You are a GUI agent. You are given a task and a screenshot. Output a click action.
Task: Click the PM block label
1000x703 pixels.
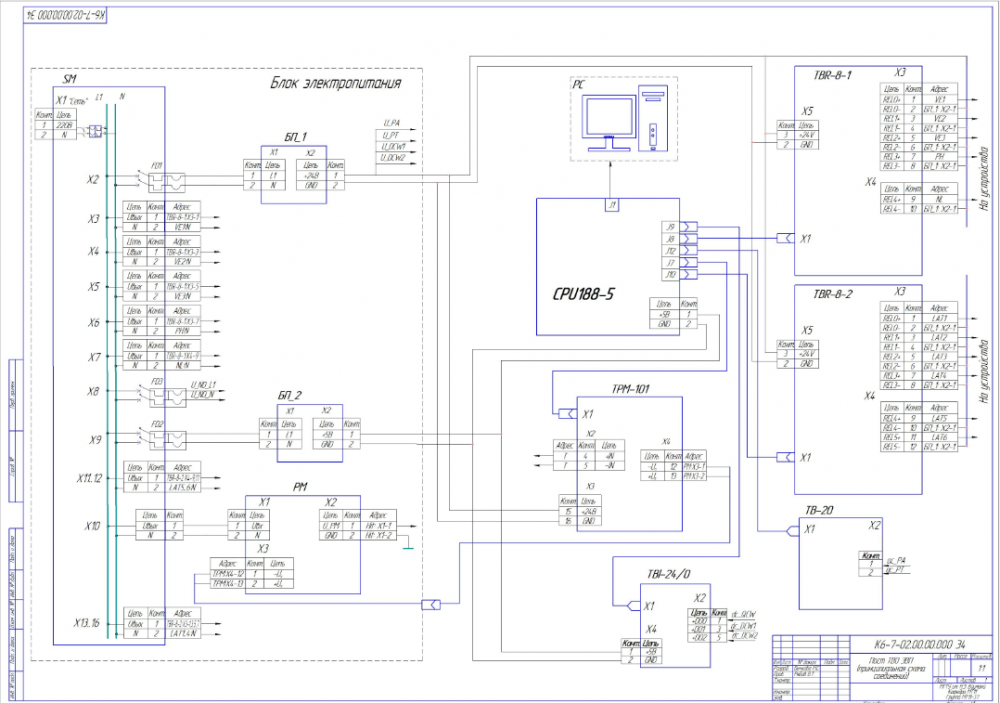tap(300, 487)
